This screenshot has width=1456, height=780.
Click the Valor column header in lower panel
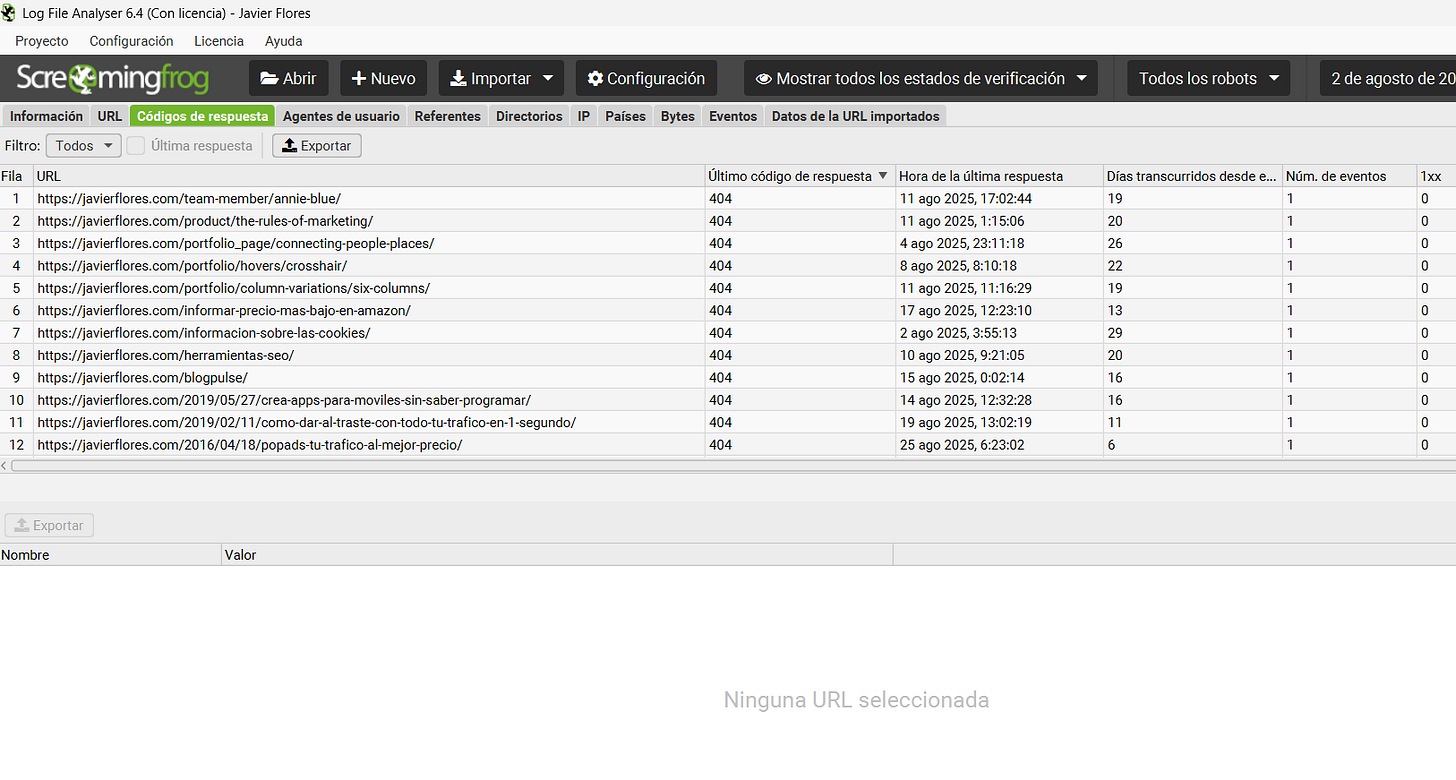coord(557,555)
